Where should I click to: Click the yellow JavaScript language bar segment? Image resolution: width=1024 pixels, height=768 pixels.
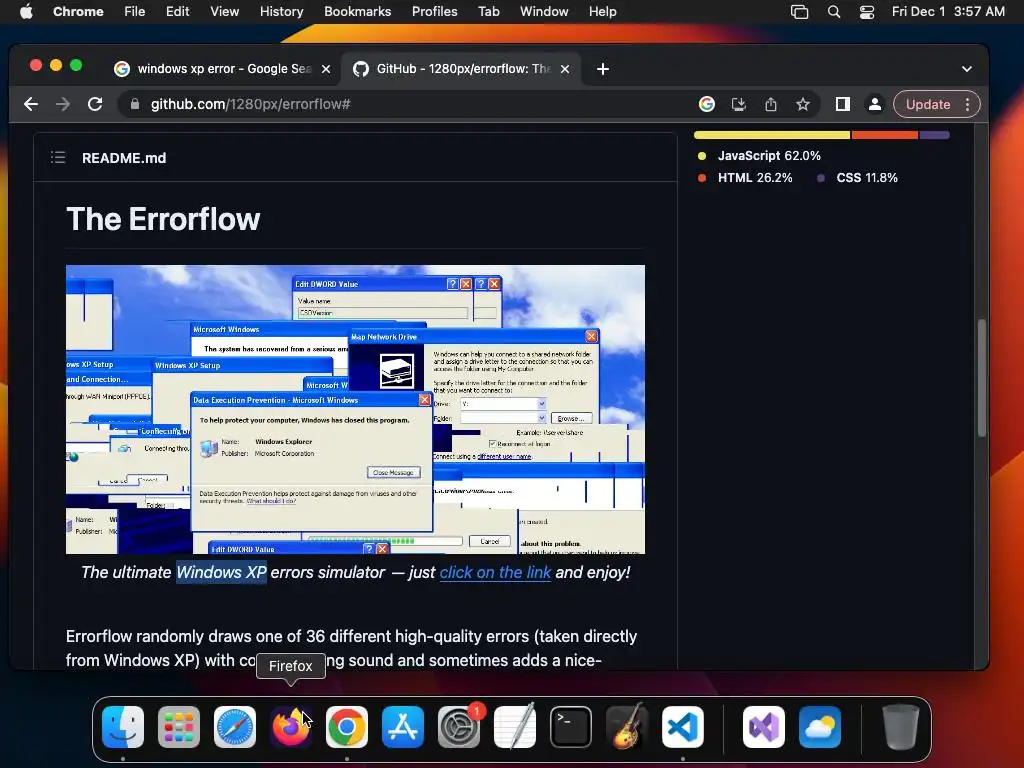pyautogui.click(x=772, y=135)
